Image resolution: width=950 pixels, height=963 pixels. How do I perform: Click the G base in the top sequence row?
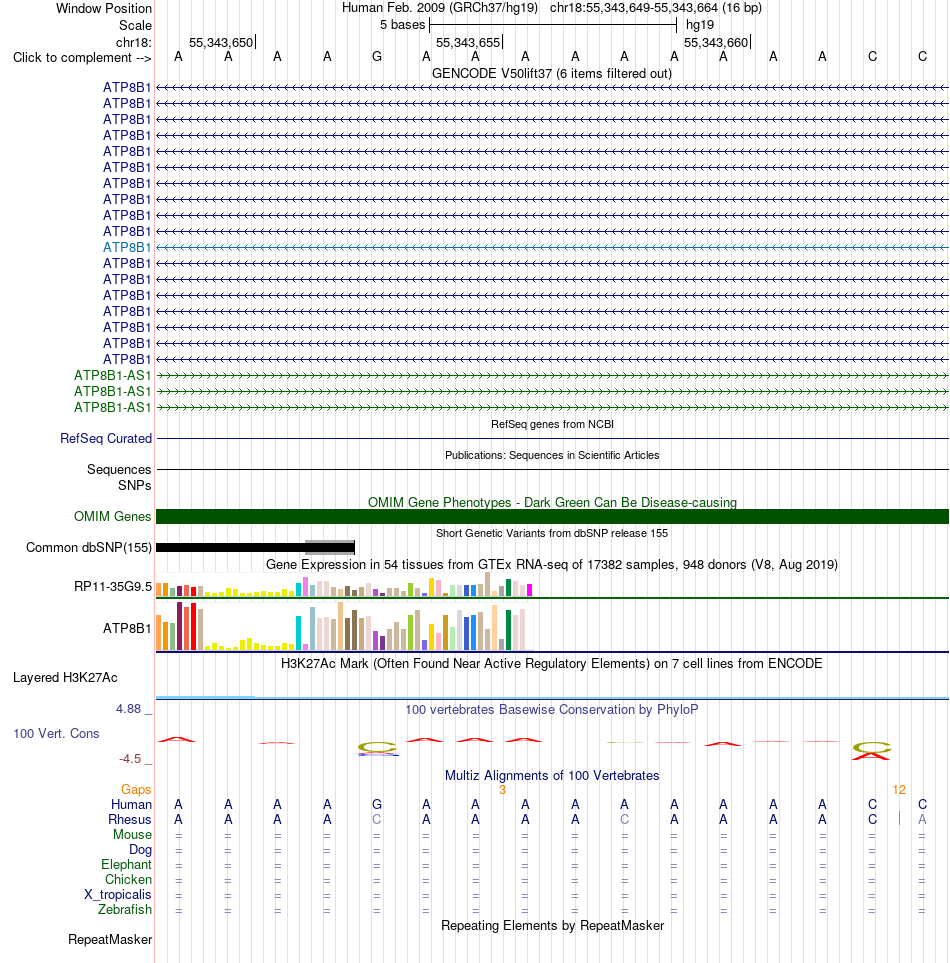(377, 57)
